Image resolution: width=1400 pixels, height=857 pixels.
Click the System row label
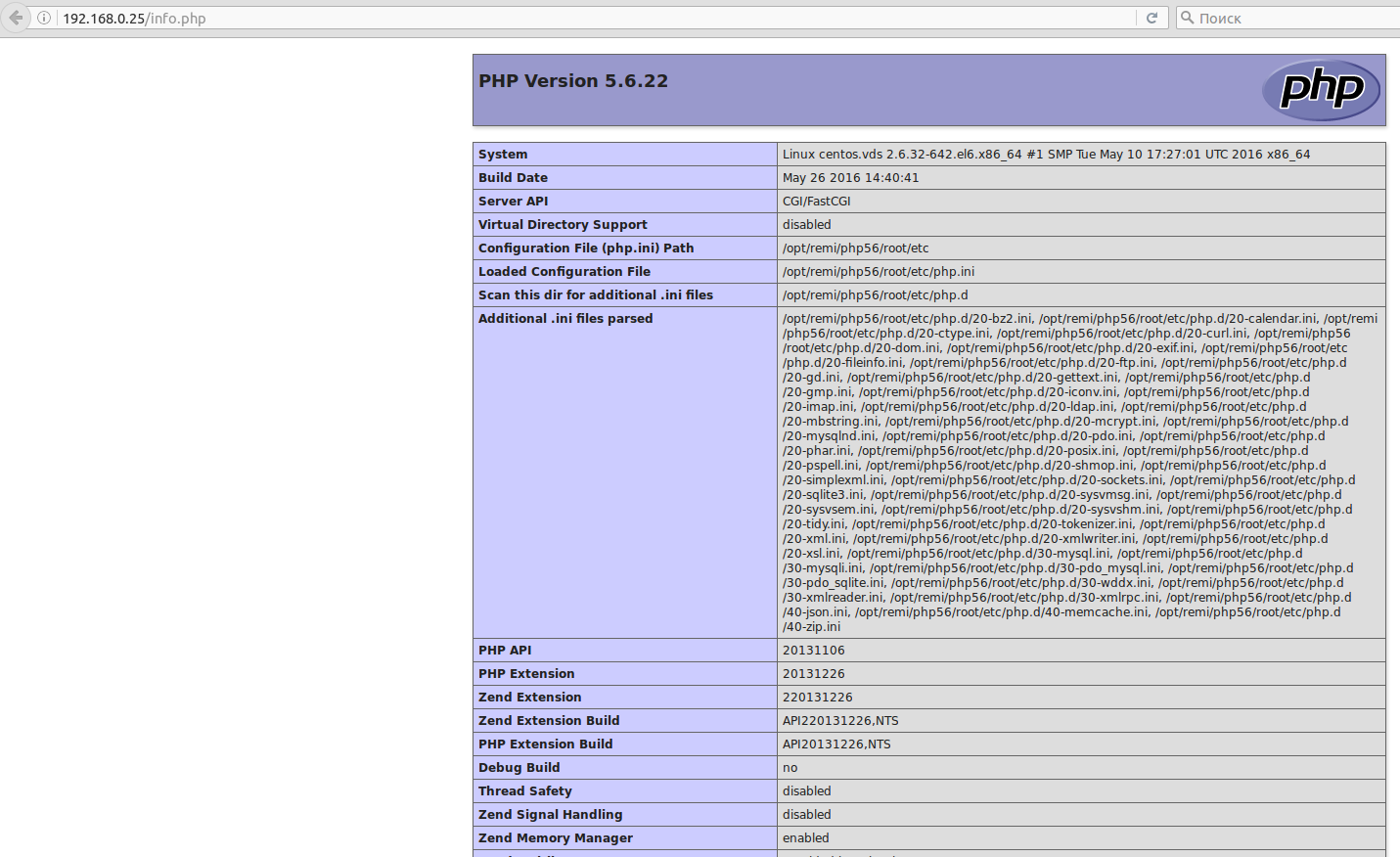coord(503,155)
